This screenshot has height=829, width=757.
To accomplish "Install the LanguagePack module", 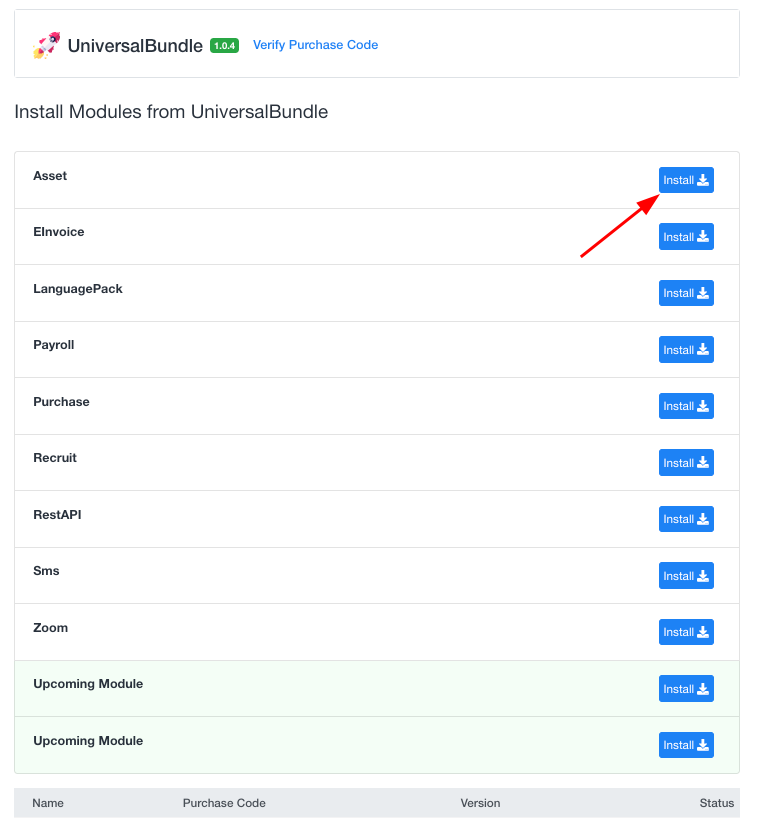I will (686, 293).
